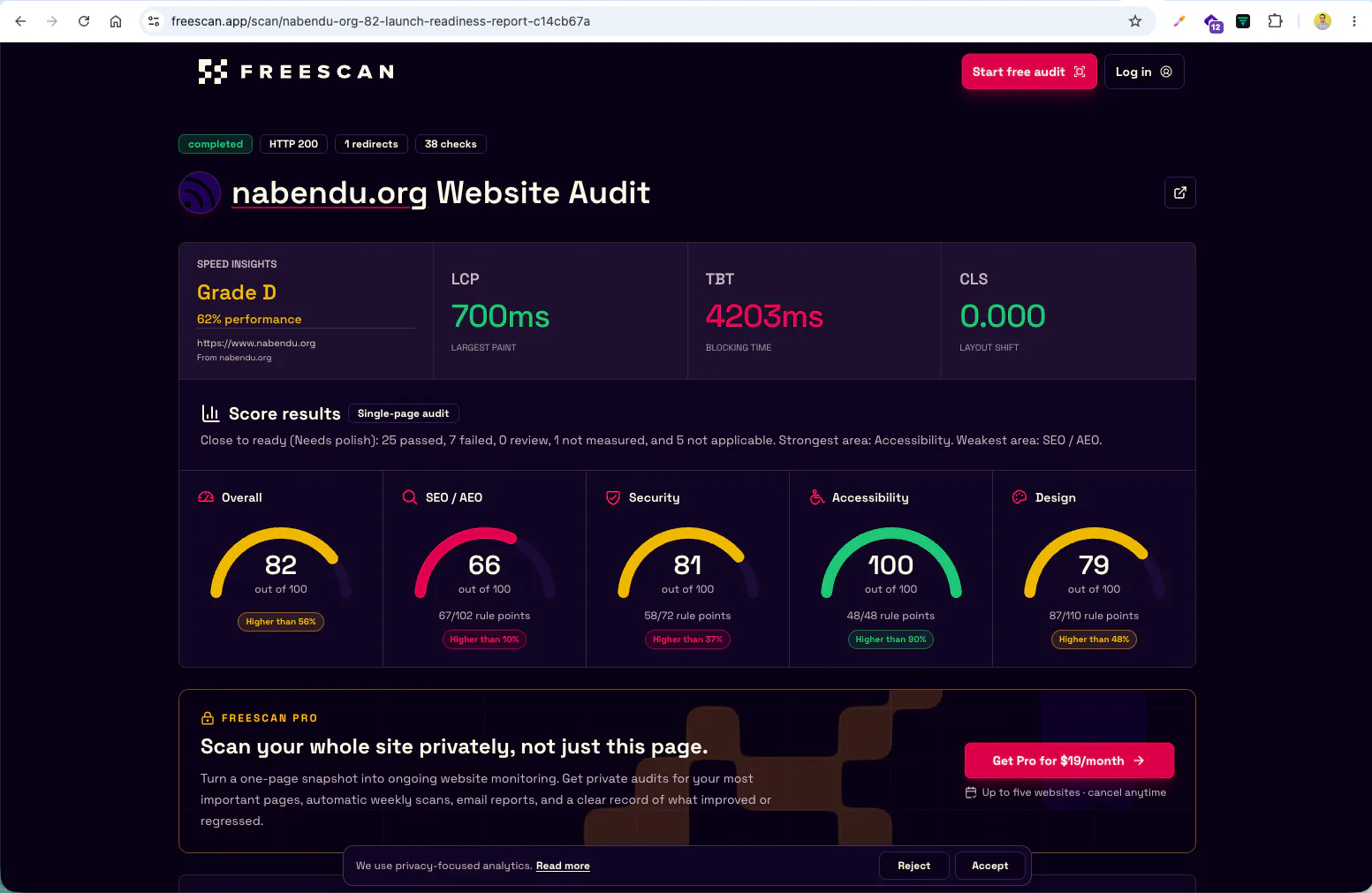
Task: Go back with browser back arrow
Action: tap(20, 21)
